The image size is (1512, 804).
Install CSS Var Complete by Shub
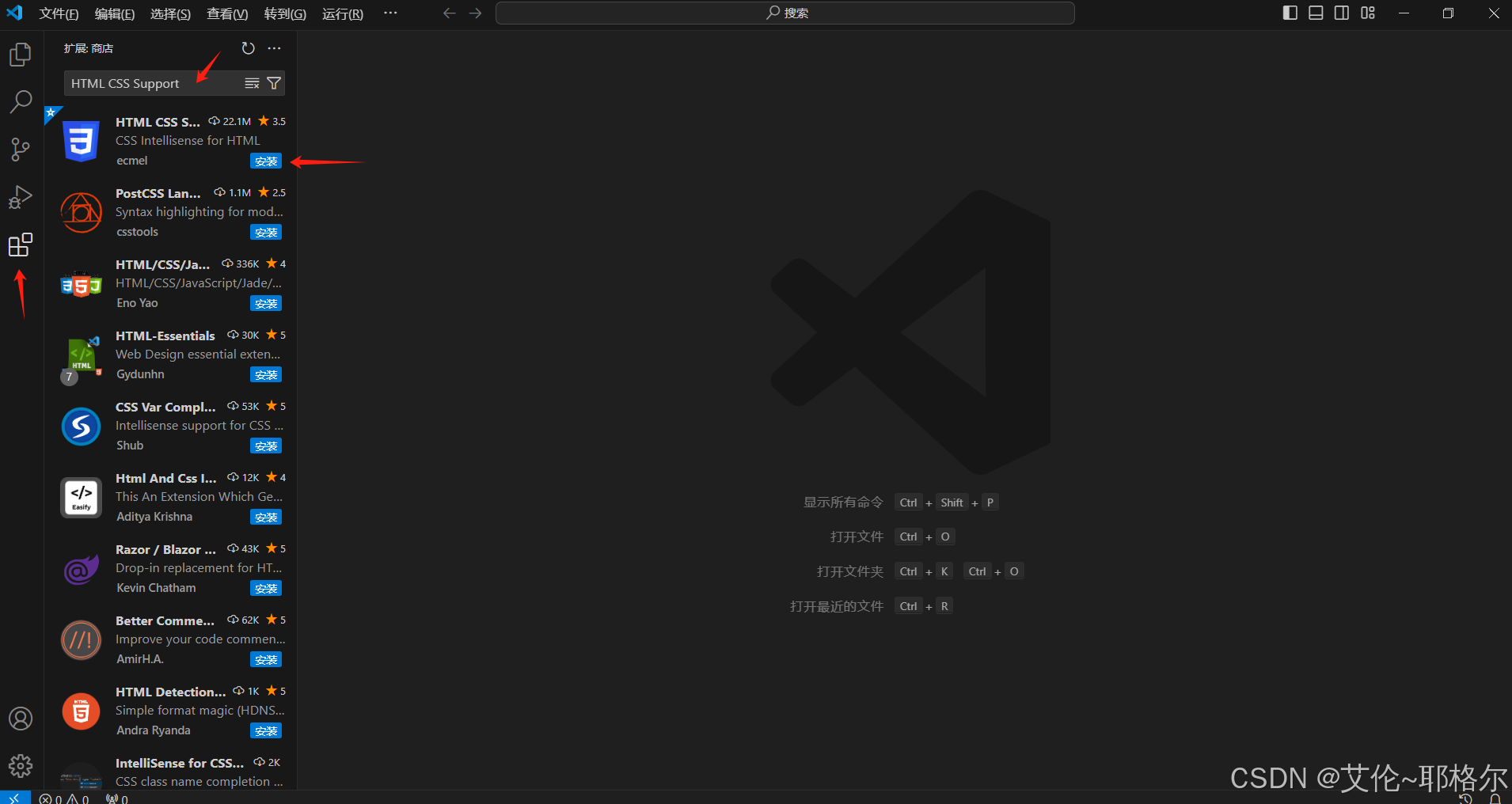pos(266,446)
